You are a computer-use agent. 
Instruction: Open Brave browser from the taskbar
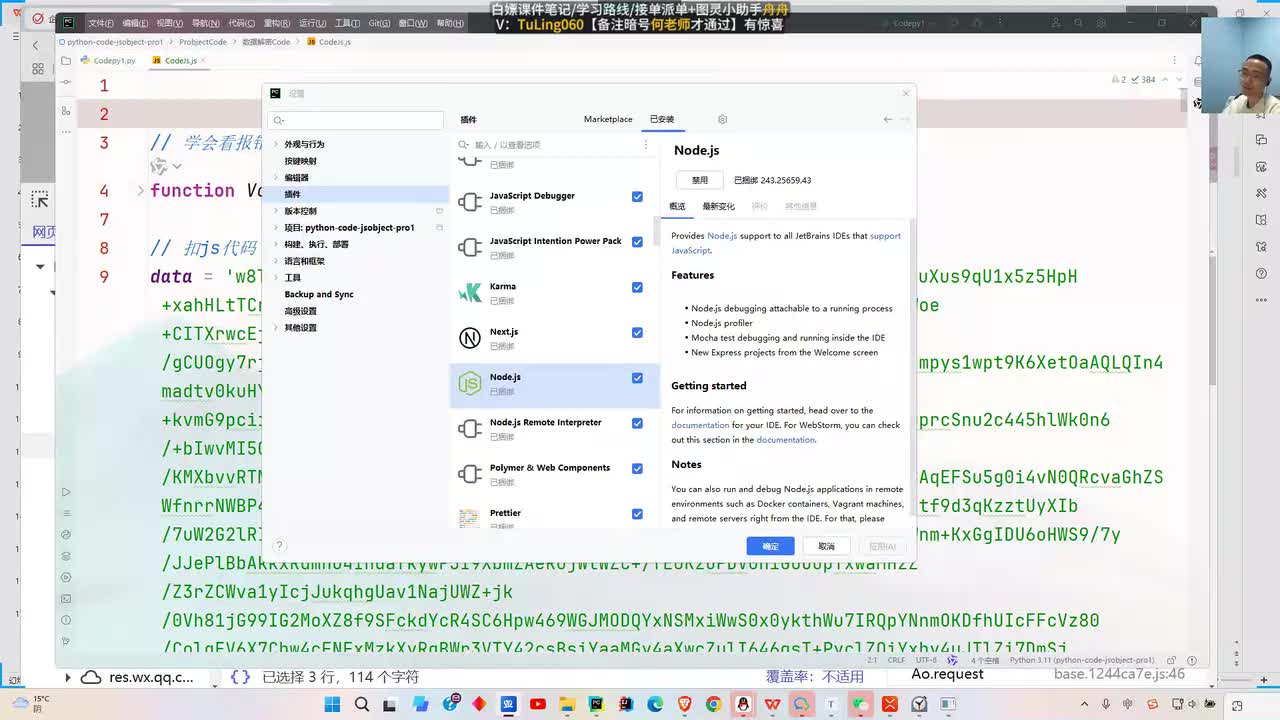click(x=685, y=704)
